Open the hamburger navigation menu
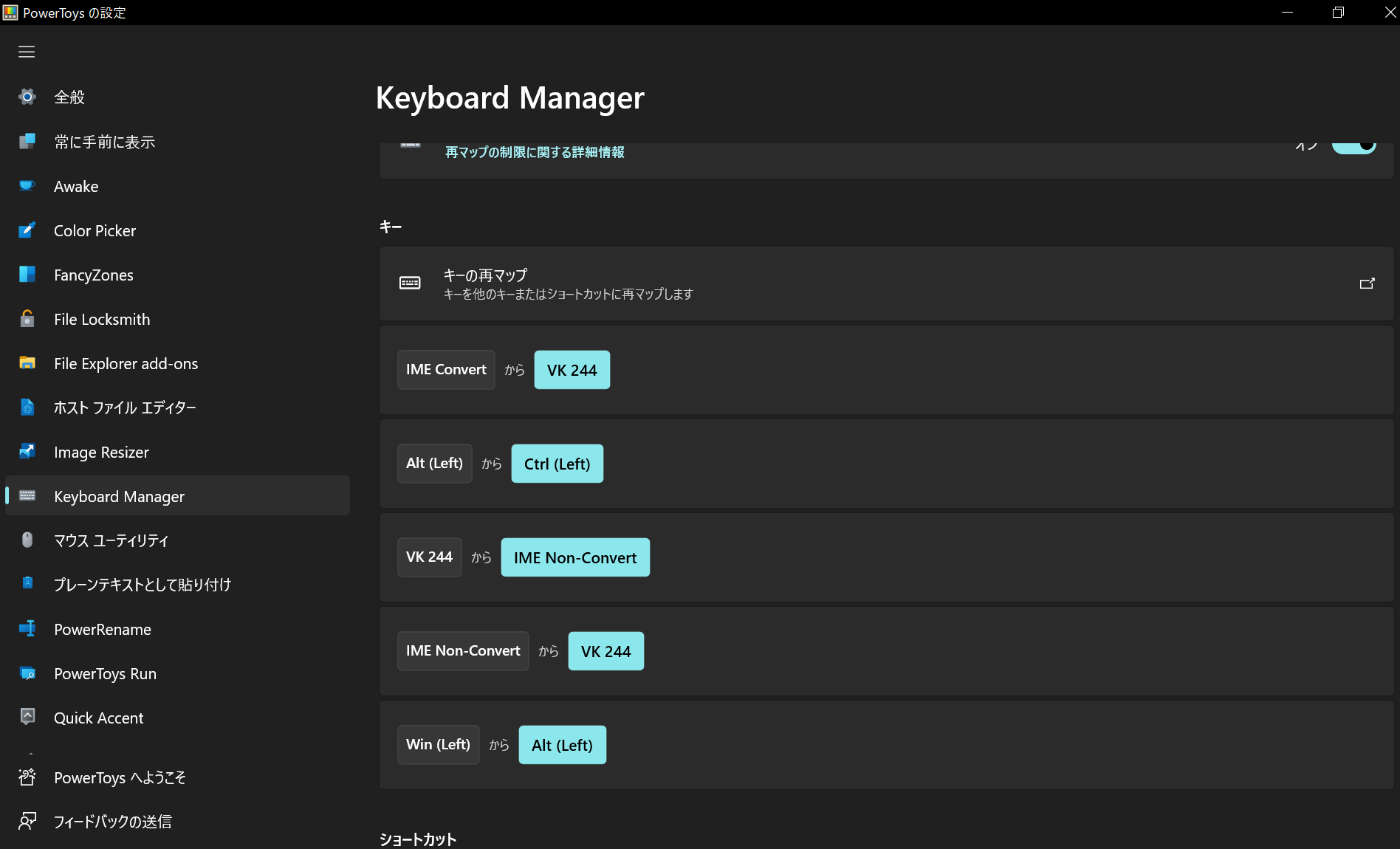1400x849 pixels. point(27,52)
